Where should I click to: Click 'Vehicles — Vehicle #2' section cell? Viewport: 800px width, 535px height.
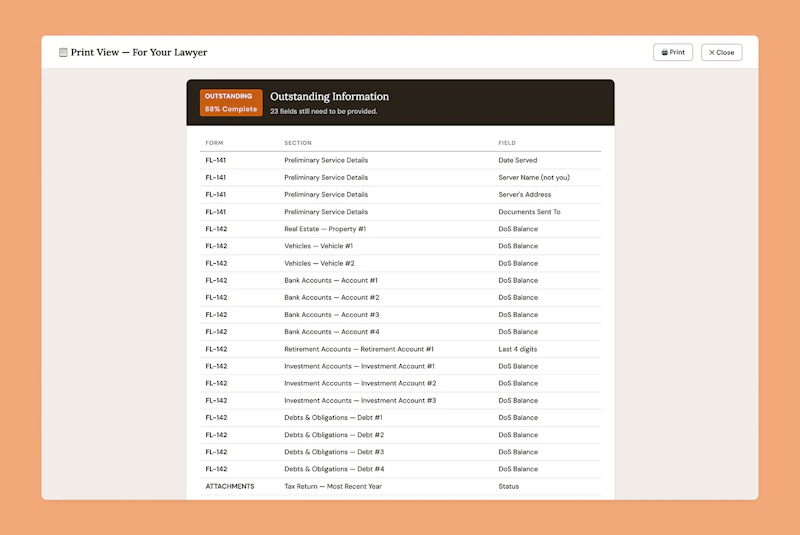coord(319,263)
